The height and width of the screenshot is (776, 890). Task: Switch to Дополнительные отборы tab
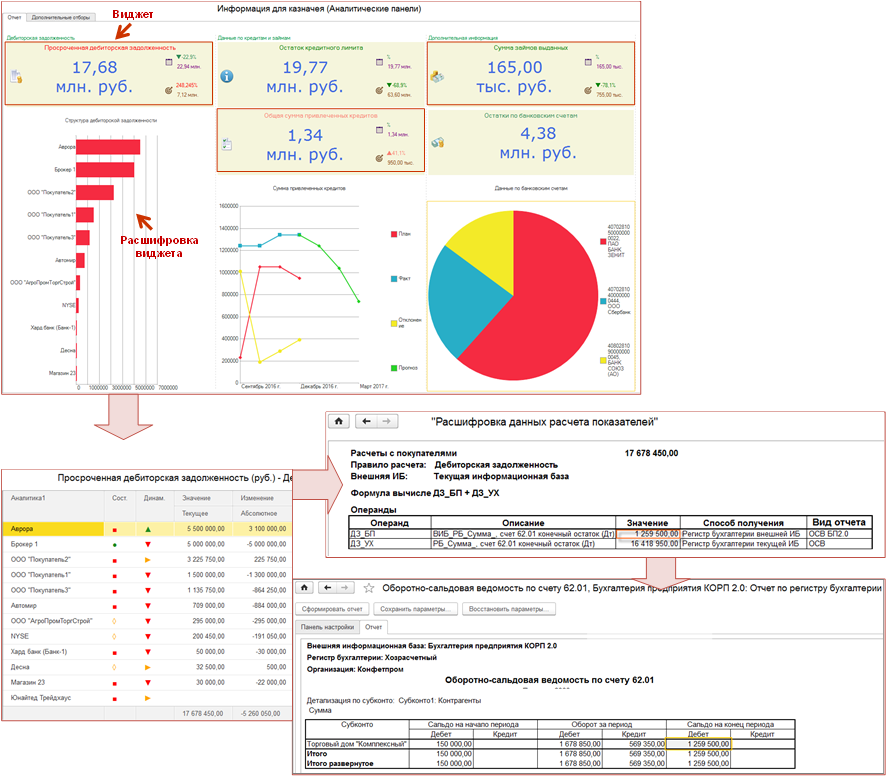point(62,18)
